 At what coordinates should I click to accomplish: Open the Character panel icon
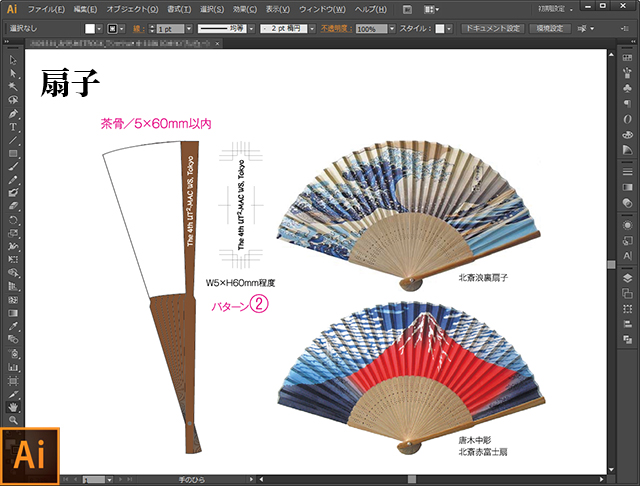(x=627, y=256)
